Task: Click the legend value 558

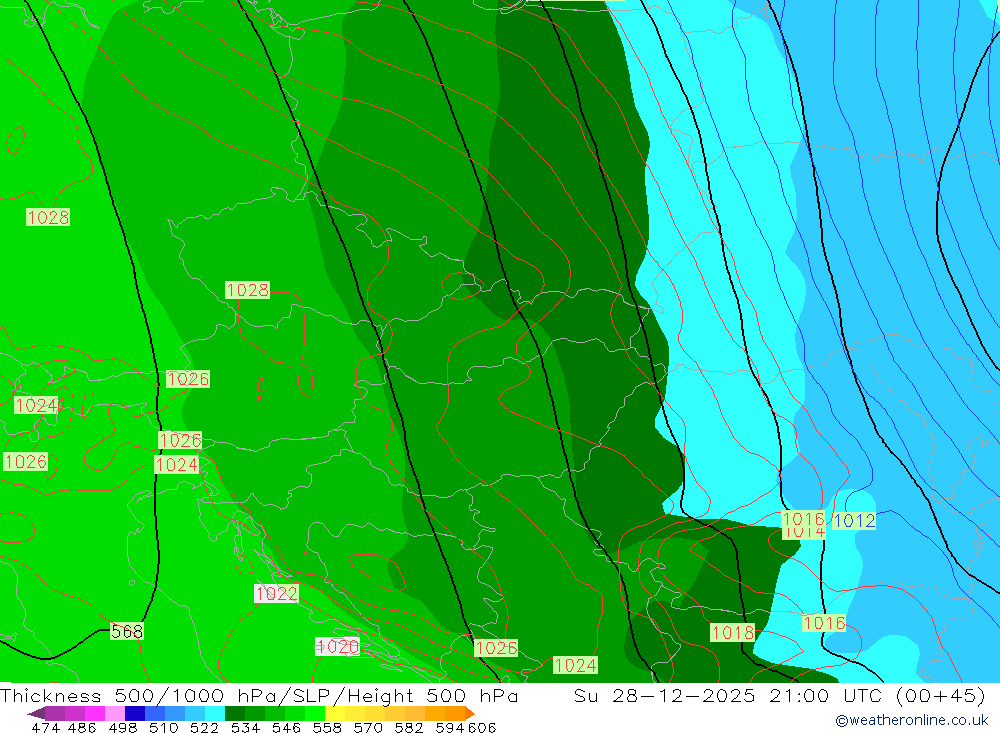Action: click(327, 727)
